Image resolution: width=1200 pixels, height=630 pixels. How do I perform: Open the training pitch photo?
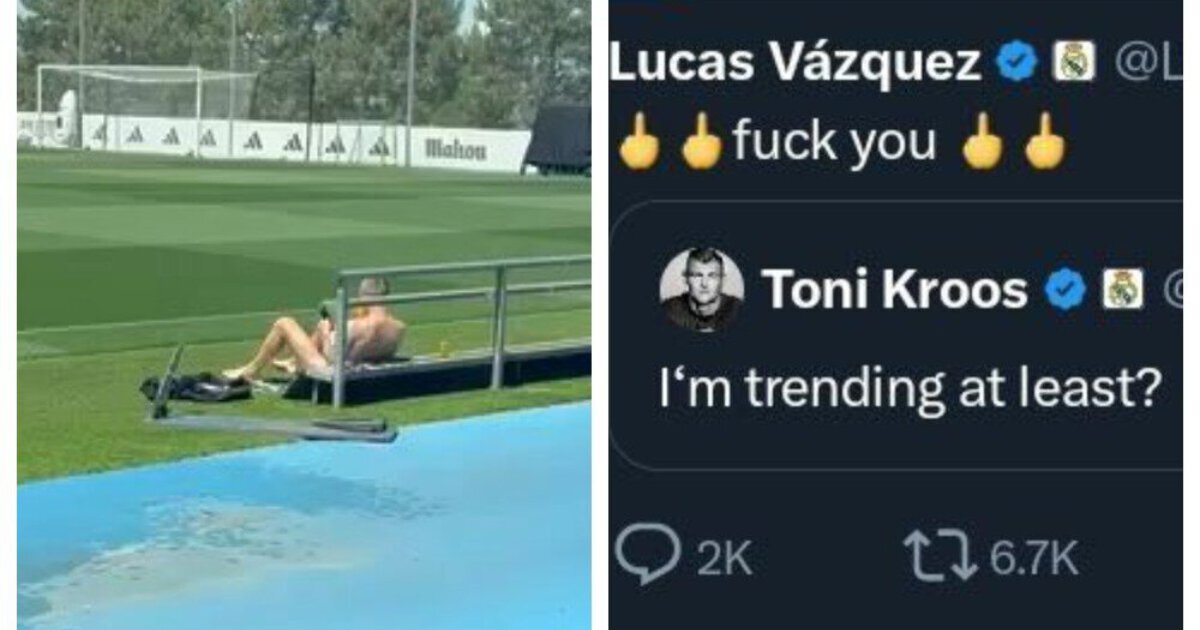tap(304, 315)
